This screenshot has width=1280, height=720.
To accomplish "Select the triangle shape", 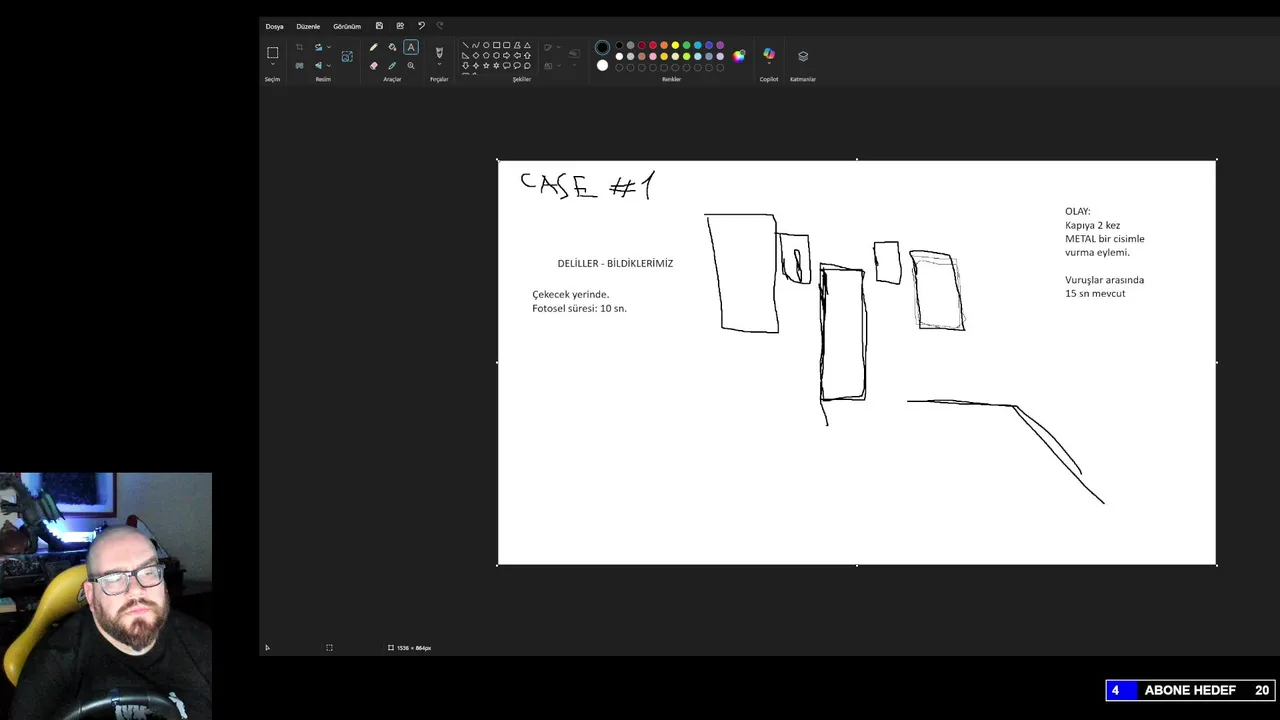I will click(x=527, y=45).
